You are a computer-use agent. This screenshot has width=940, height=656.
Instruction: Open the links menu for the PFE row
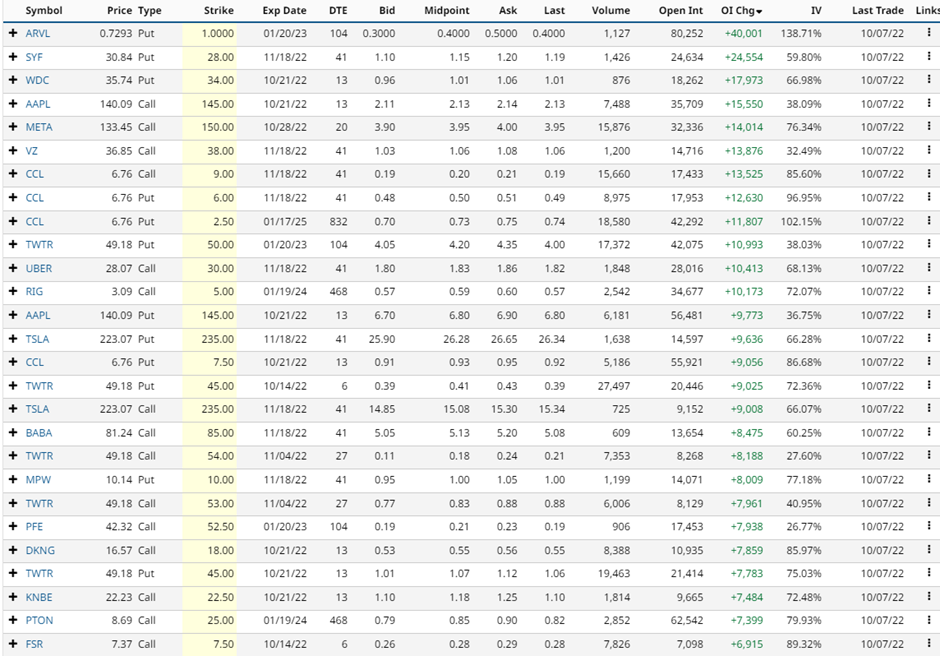[x=929, y=526]
